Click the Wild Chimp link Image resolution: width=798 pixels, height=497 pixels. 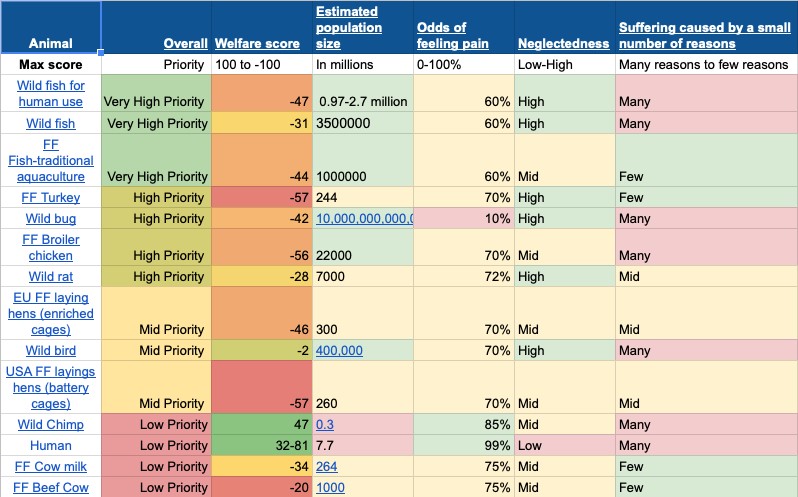(x=50, y=424)
